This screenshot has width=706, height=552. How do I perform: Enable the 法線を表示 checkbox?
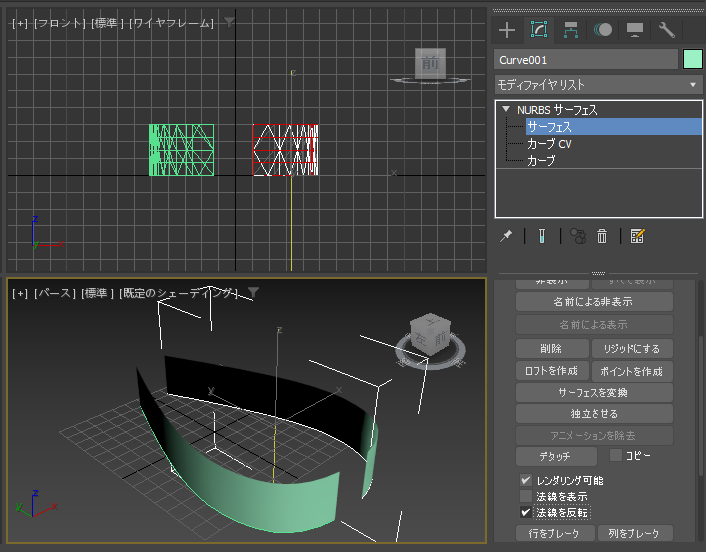[526, 496]
